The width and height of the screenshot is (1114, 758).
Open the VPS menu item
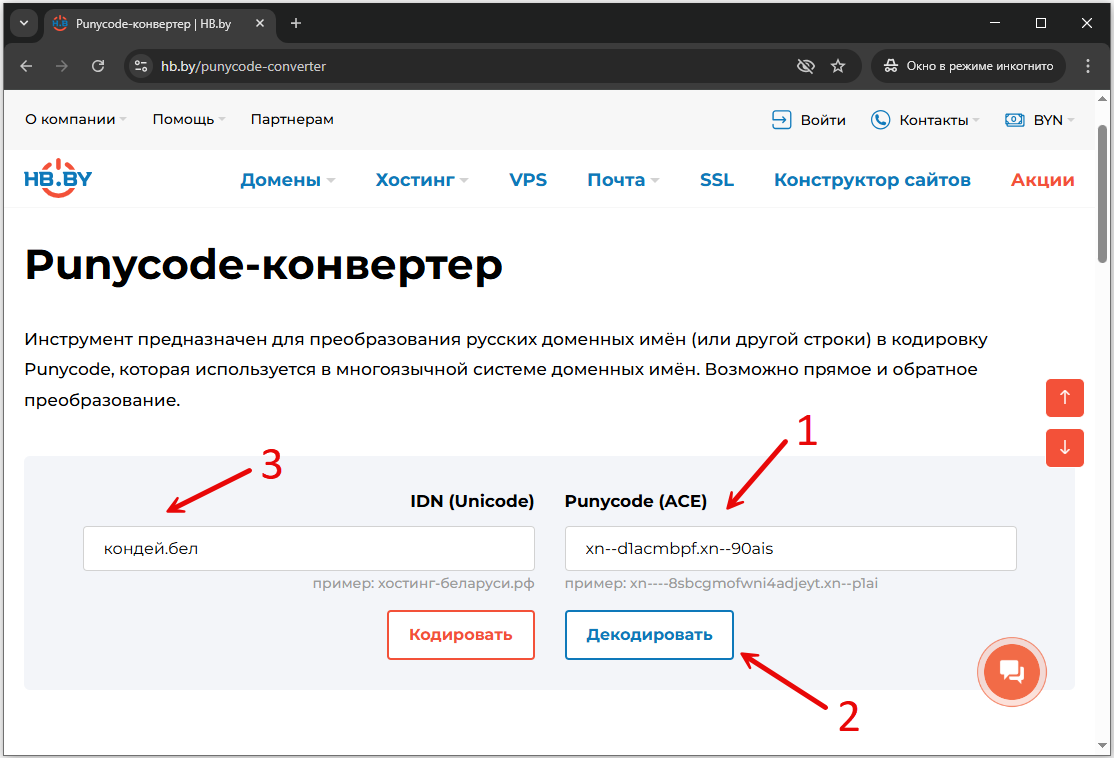click(x=528, y=180)
